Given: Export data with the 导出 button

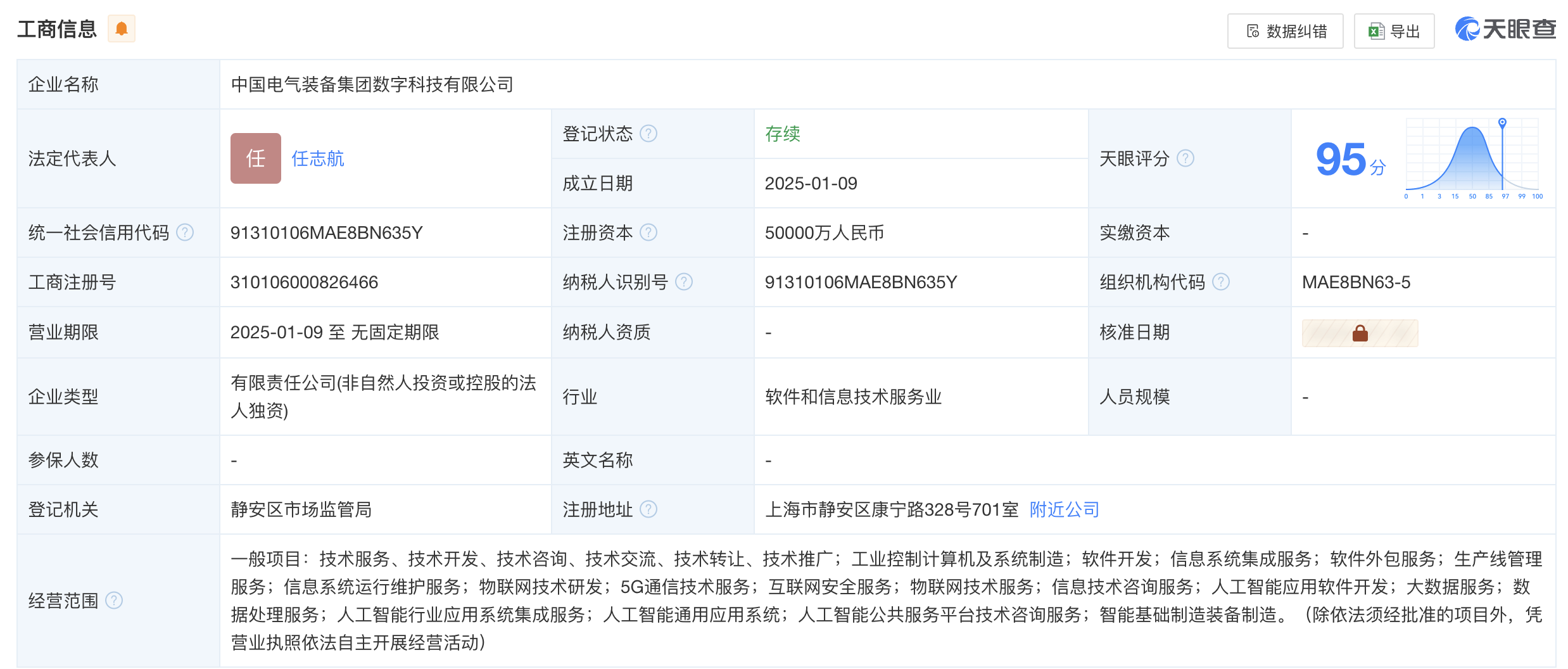Looking at the screenshot, I should pyautogui.click(x=1394, y=31).
